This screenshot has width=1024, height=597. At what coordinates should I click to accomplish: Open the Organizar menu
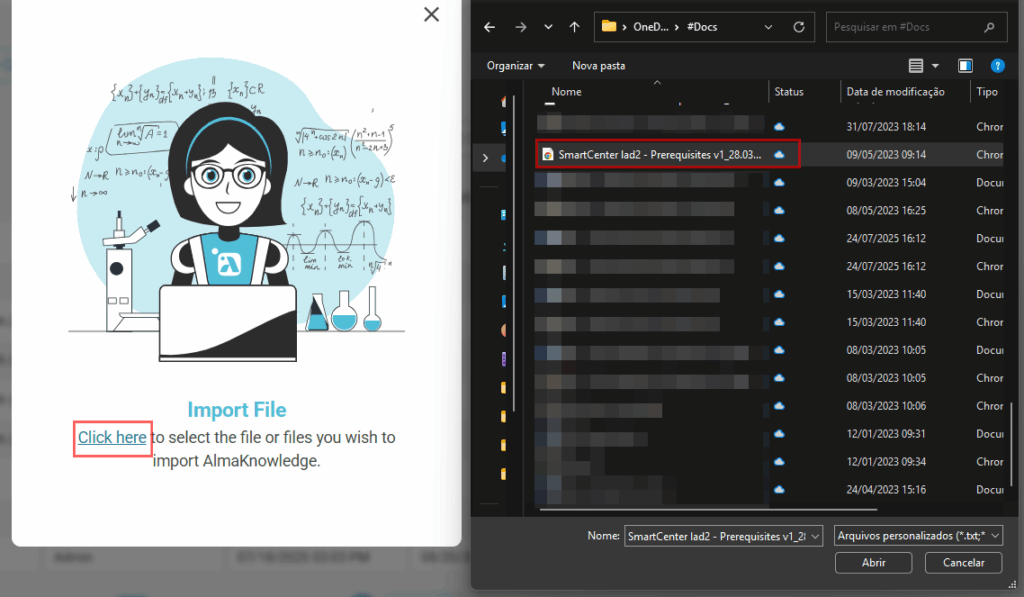[x=515, y=66]
